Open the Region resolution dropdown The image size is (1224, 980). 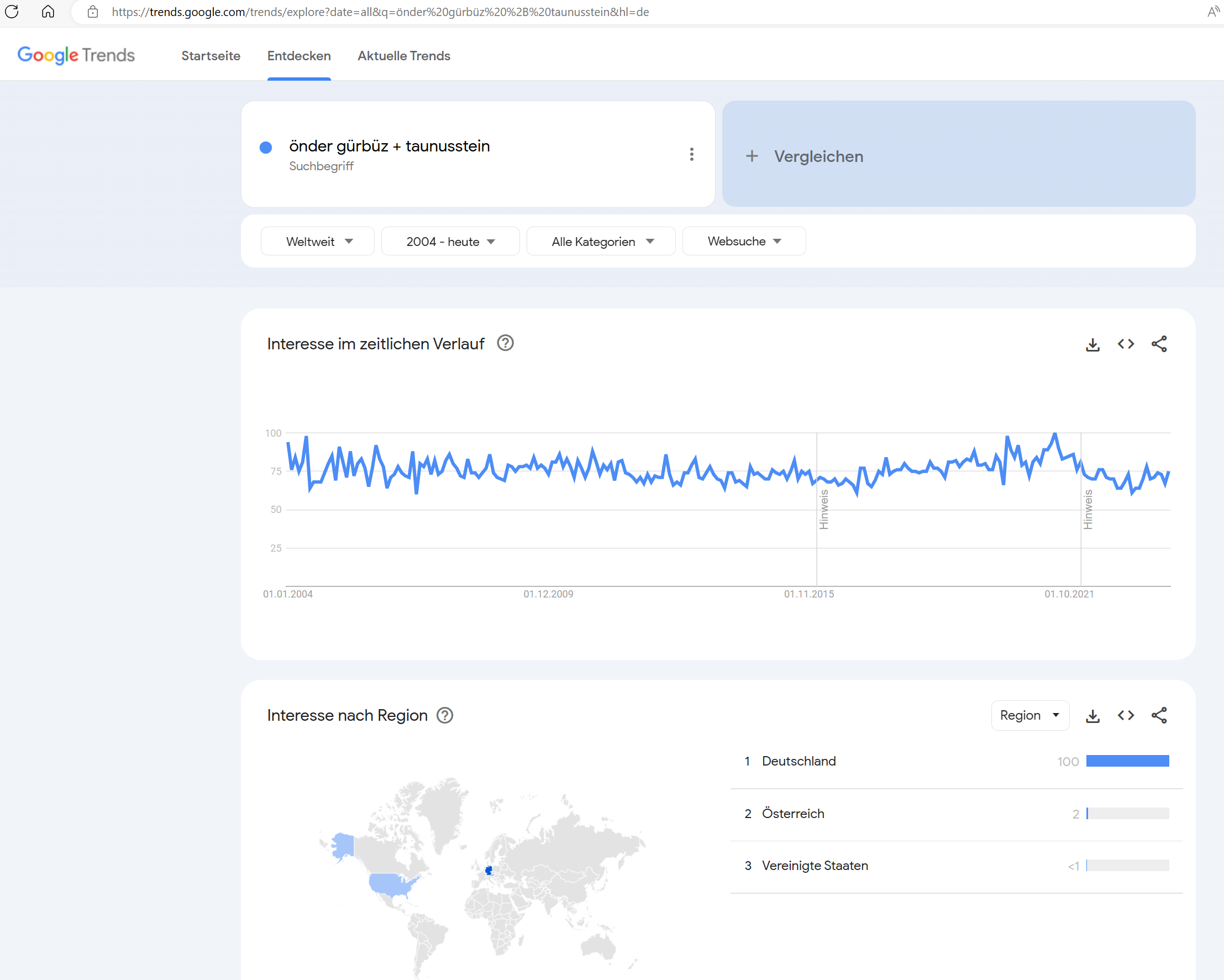(1030, 715)
